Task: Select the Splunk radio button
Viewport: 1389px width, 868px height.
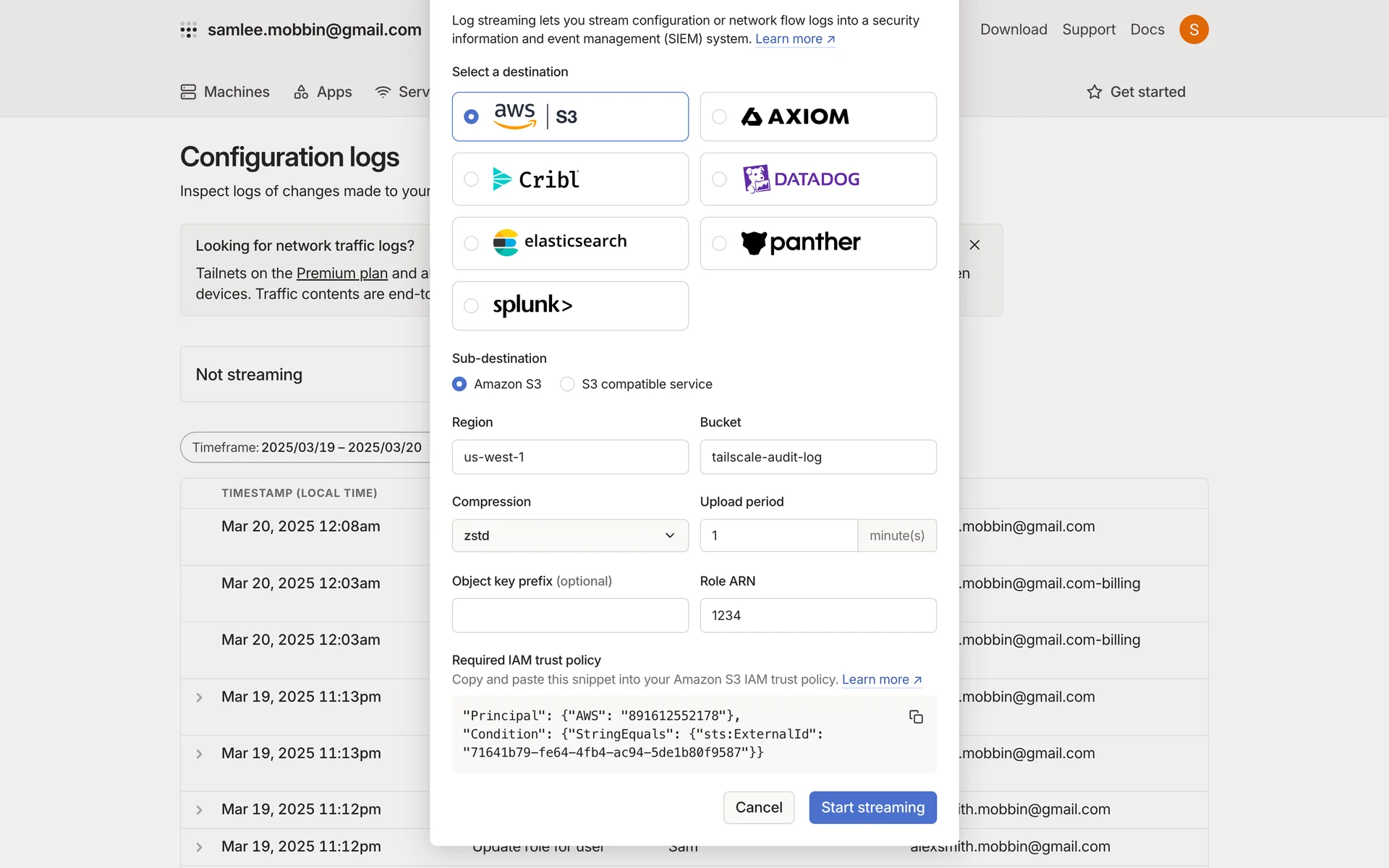Action: point(471,306)
